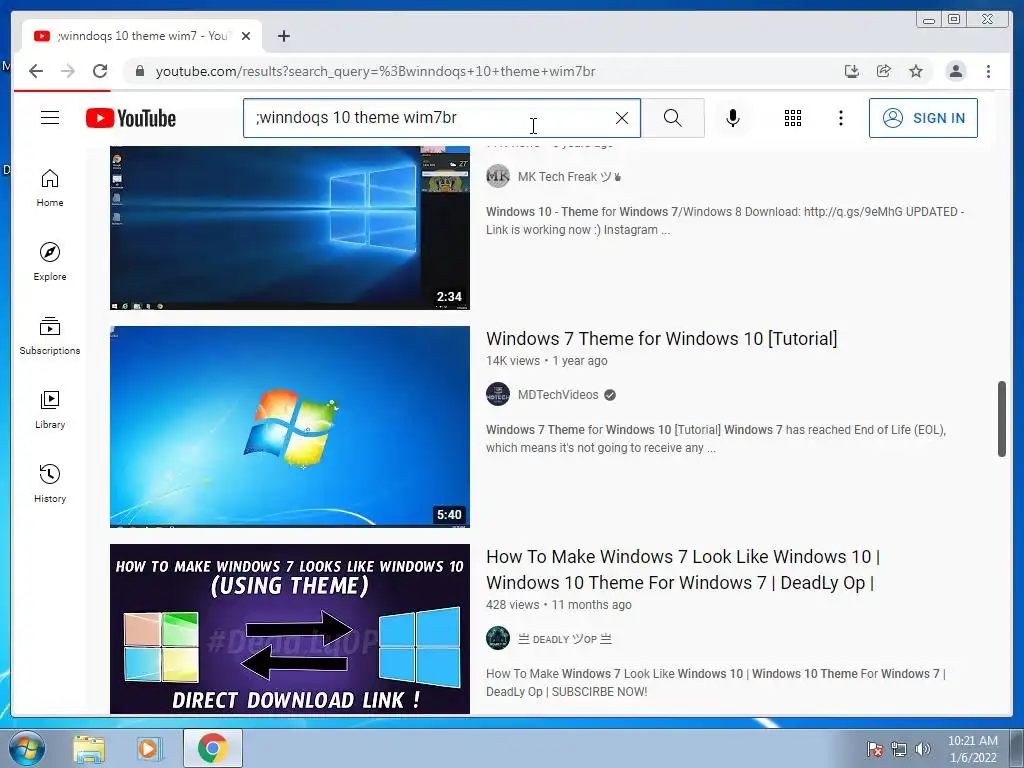Open Explore in the sidebar

[50, 262]
